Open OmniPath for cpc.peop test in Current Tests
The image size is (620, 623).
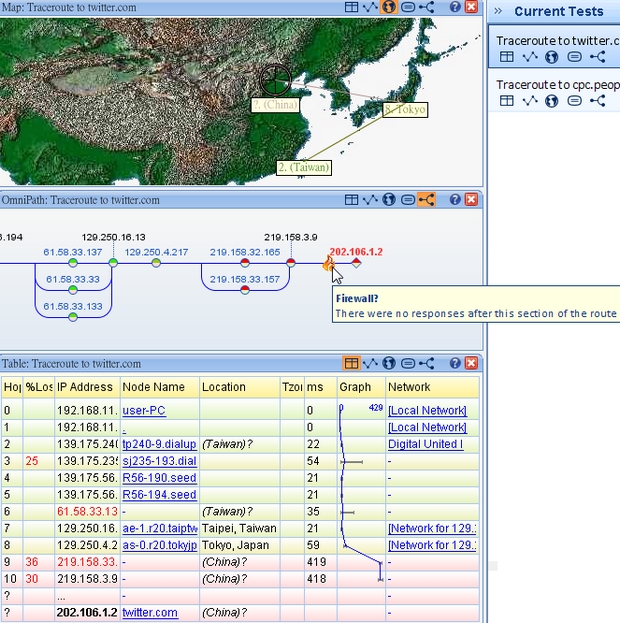598,101
